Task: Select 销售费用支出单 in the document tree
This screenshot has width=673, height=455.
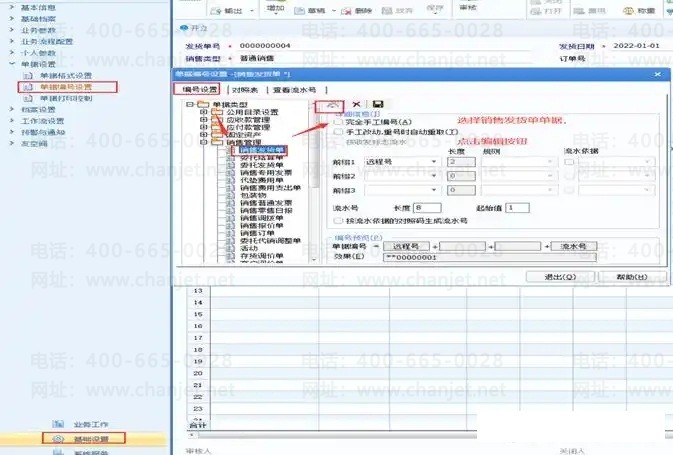Action: 270,188
